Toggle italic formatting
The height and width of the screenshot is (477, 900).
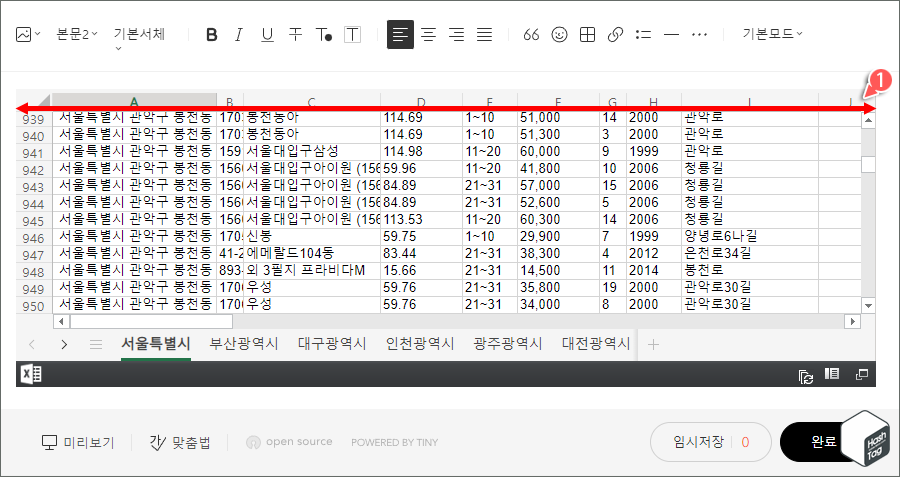(239, 35)
